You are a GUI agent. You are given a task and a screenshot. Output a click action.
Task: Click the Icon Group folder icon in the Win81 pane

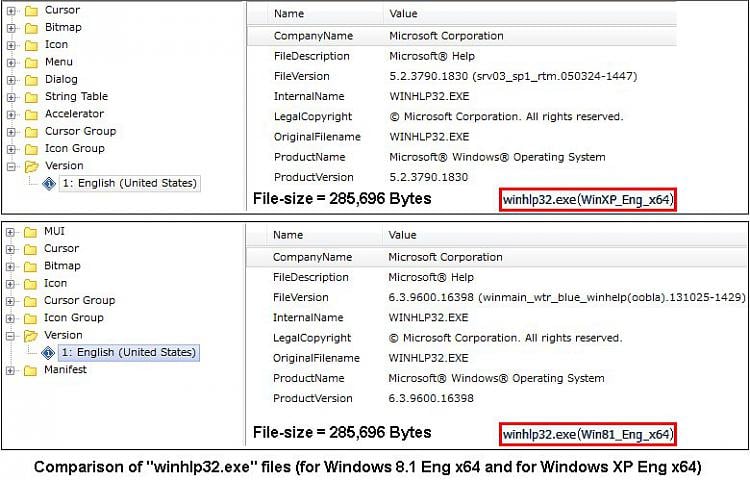[30, 318]
